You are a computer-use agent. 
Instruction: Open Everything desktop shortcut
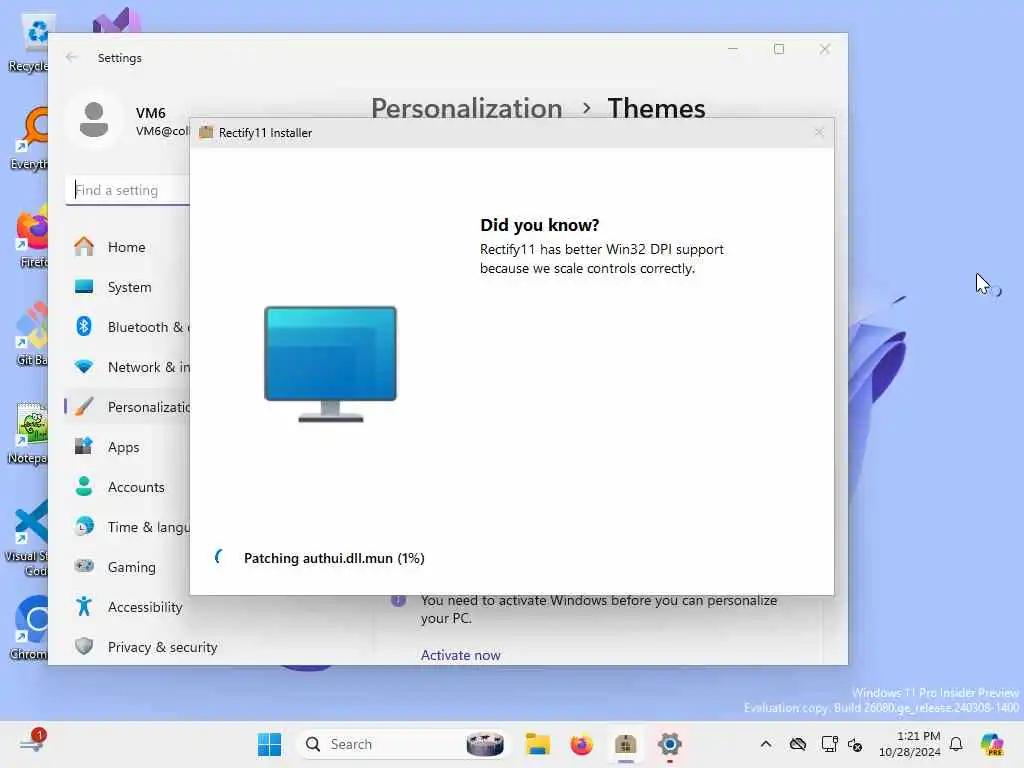[29, 140]
